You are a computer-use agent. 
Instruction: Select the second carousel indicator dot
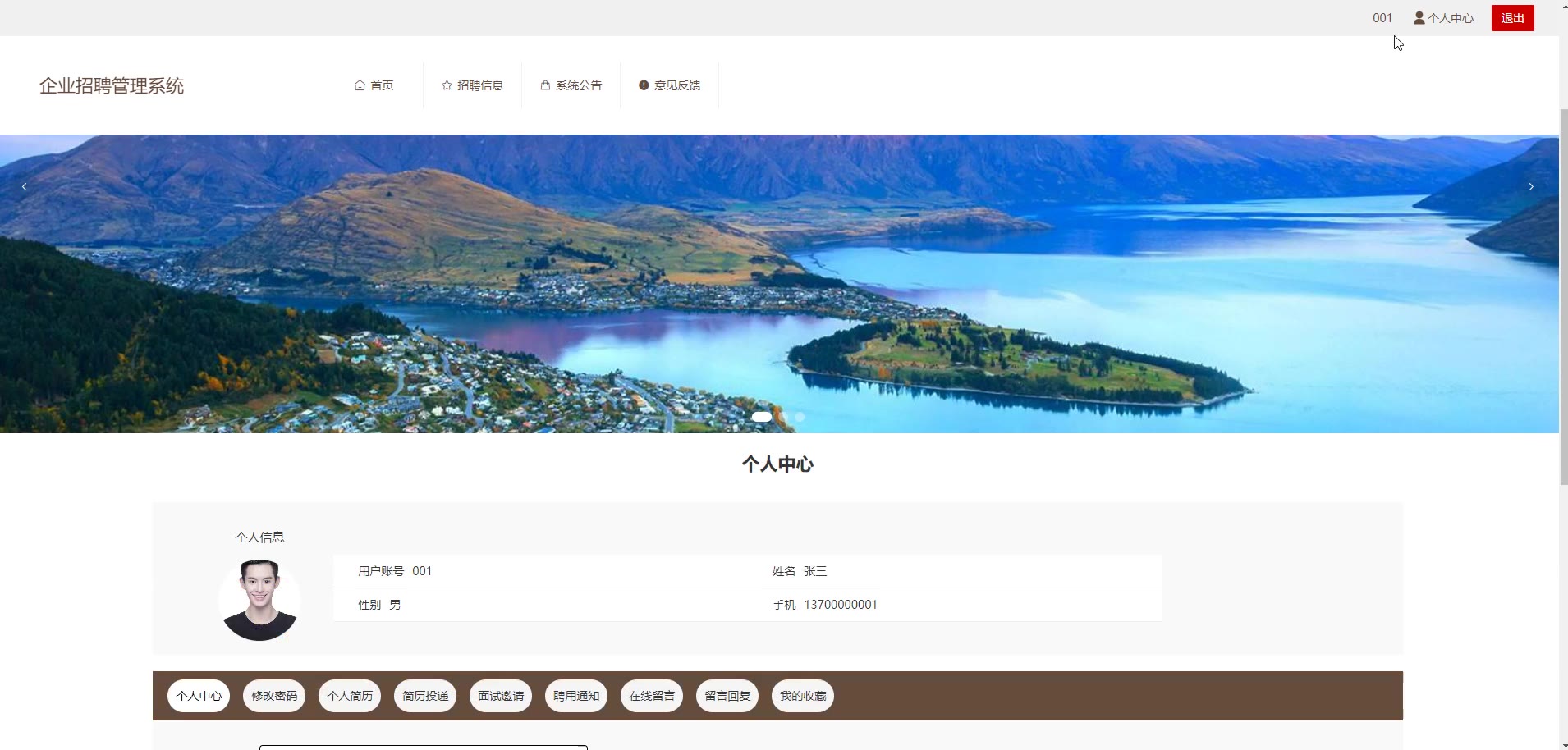pos(783,417)
